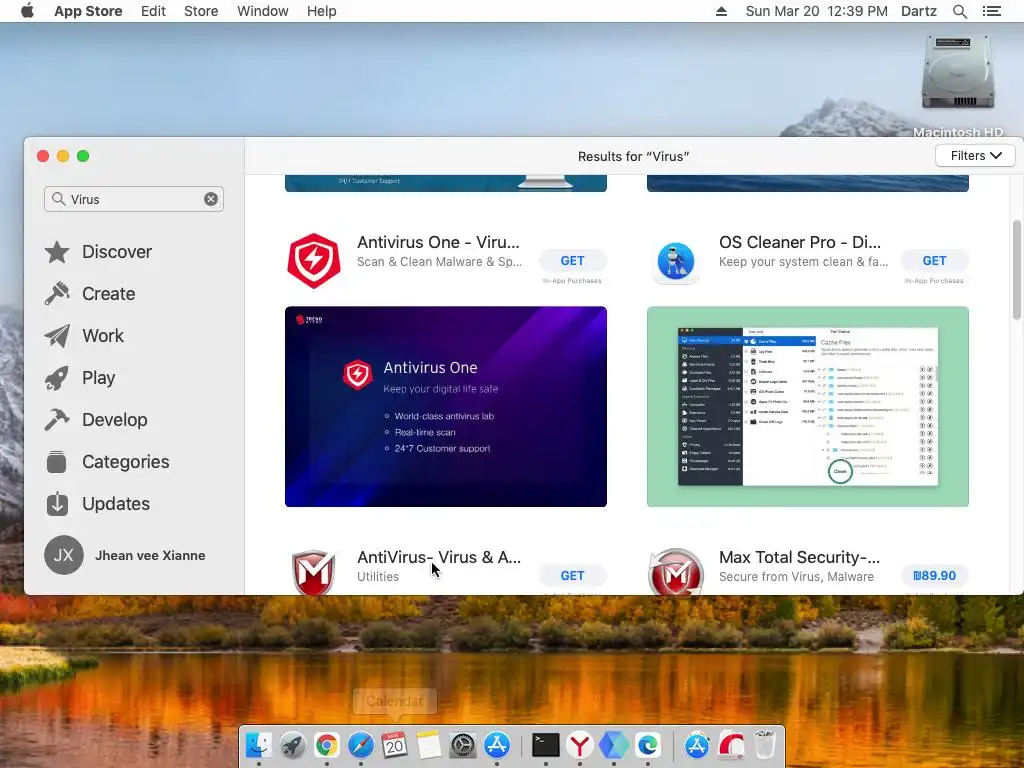The image size is (1024, 768).
Task: Open the App Store menu
Action: [88, 11]
